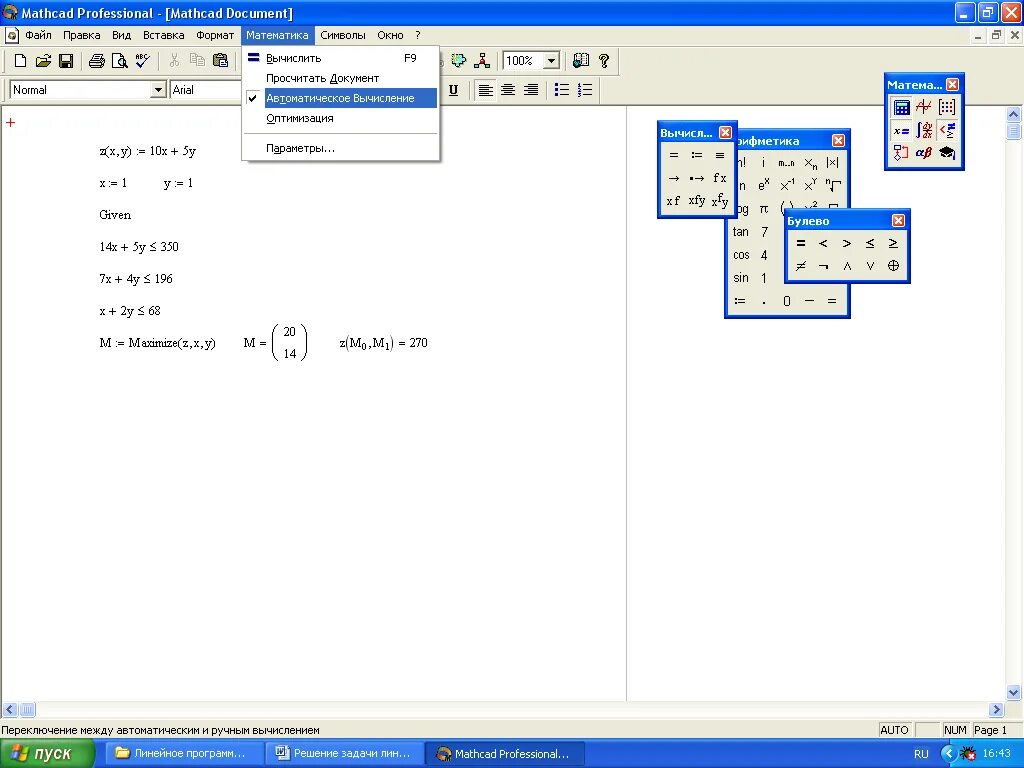
Task: Insert the ≤ operator from the Boolean palette
Action: pyautogui.click(x=870, y=244)
